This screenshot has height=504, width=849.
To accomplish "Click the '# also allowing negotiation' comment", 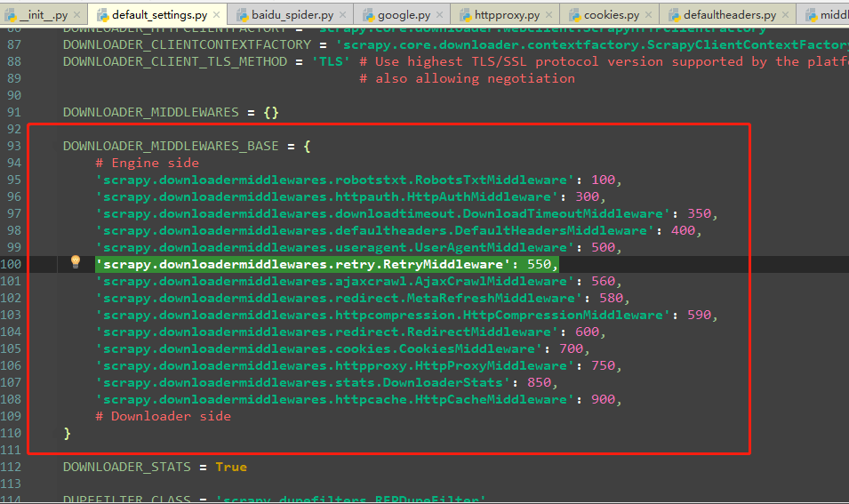I will click(x=467, y=78).
